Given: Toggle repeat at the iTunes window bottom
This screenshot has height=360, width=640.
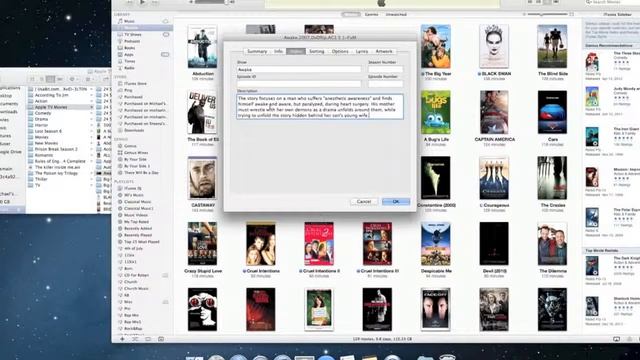Looking at the screenshot, I should [x=148, y=339].
